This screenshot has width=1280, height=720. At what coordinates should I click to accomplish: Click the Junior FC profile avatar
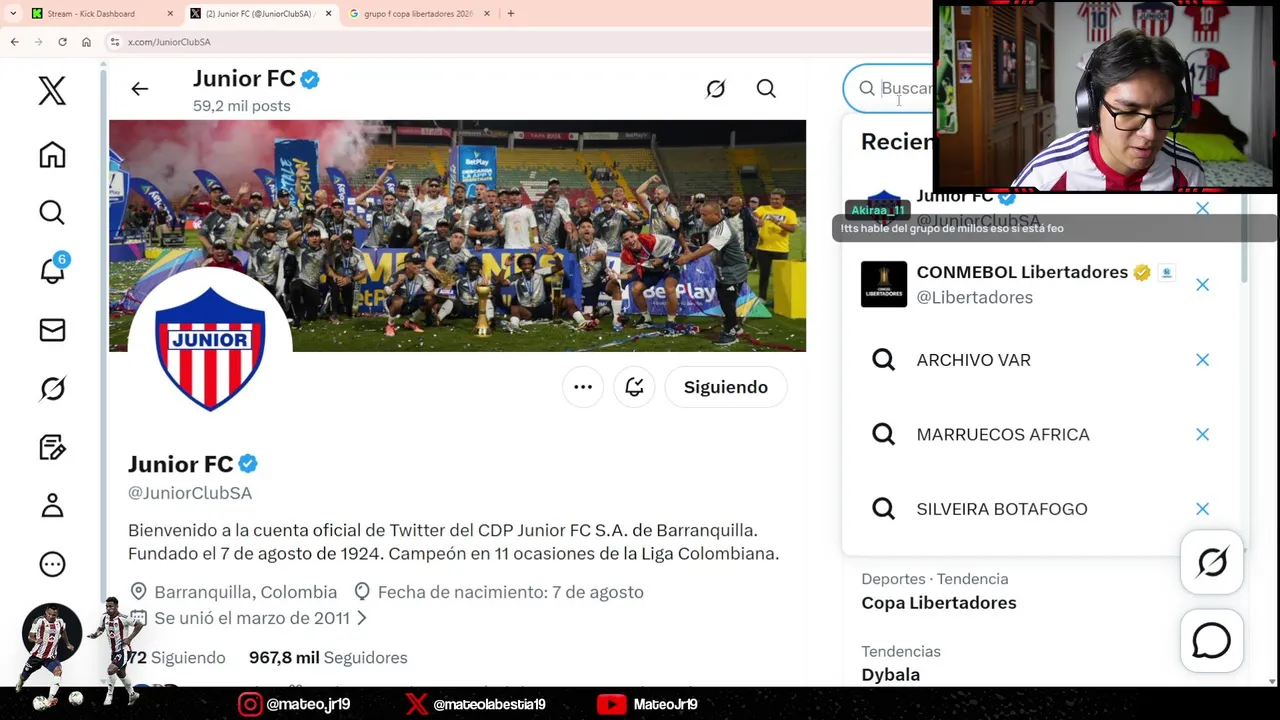210,348
